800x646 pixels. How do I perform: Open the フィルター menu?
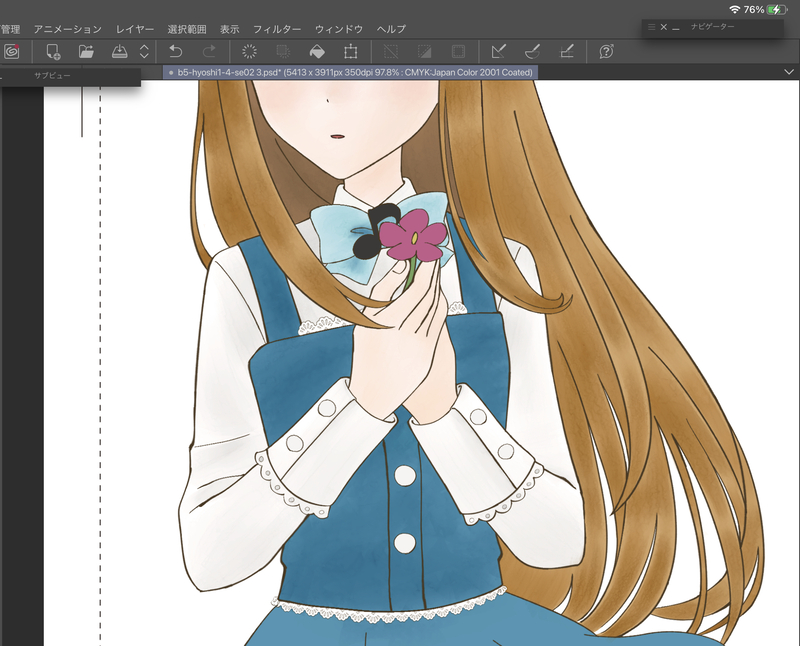277,30
